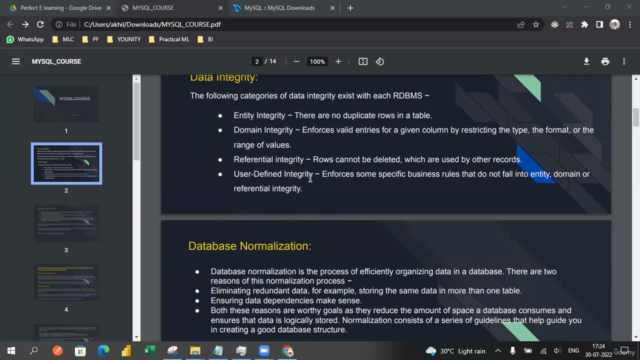Select page 3 thumbnail

click(66, 223)
